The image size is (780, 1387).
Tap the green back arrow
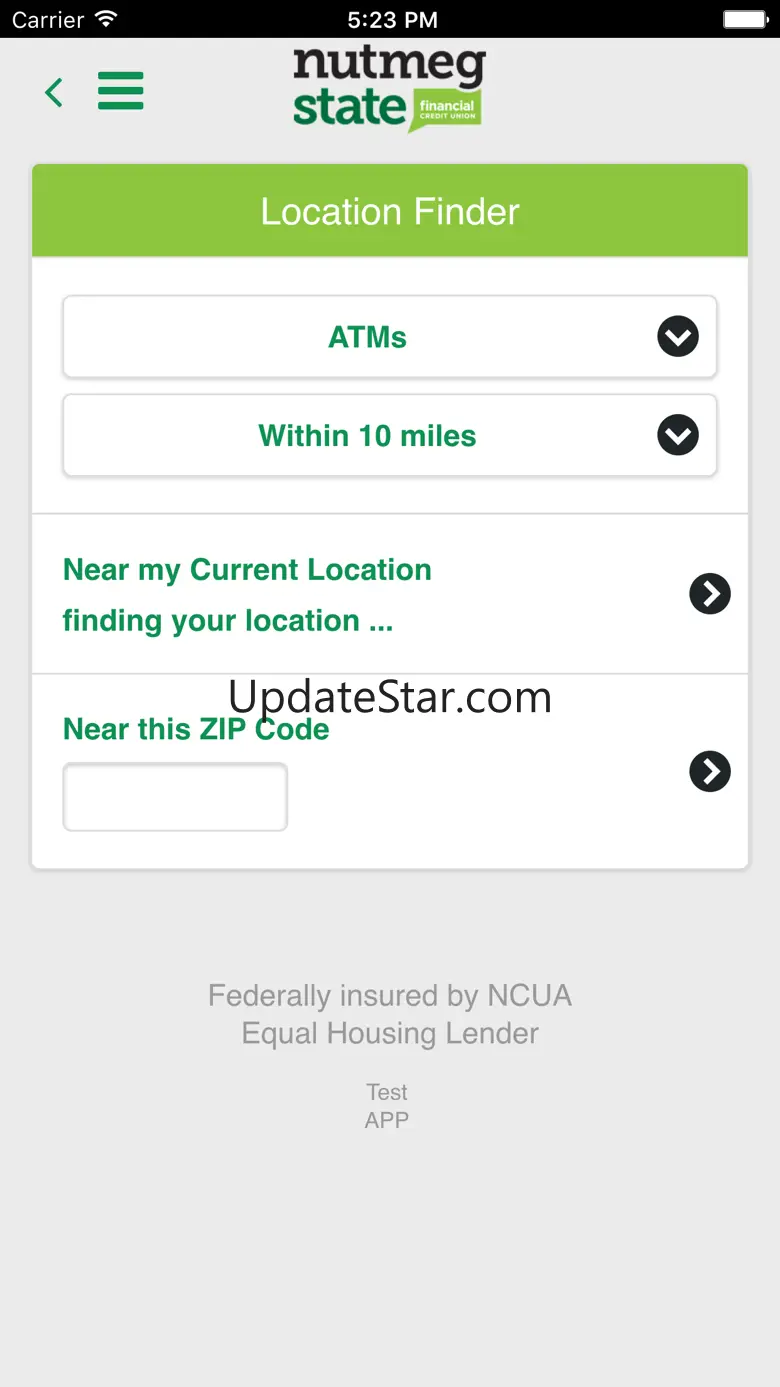click(54, 93)
